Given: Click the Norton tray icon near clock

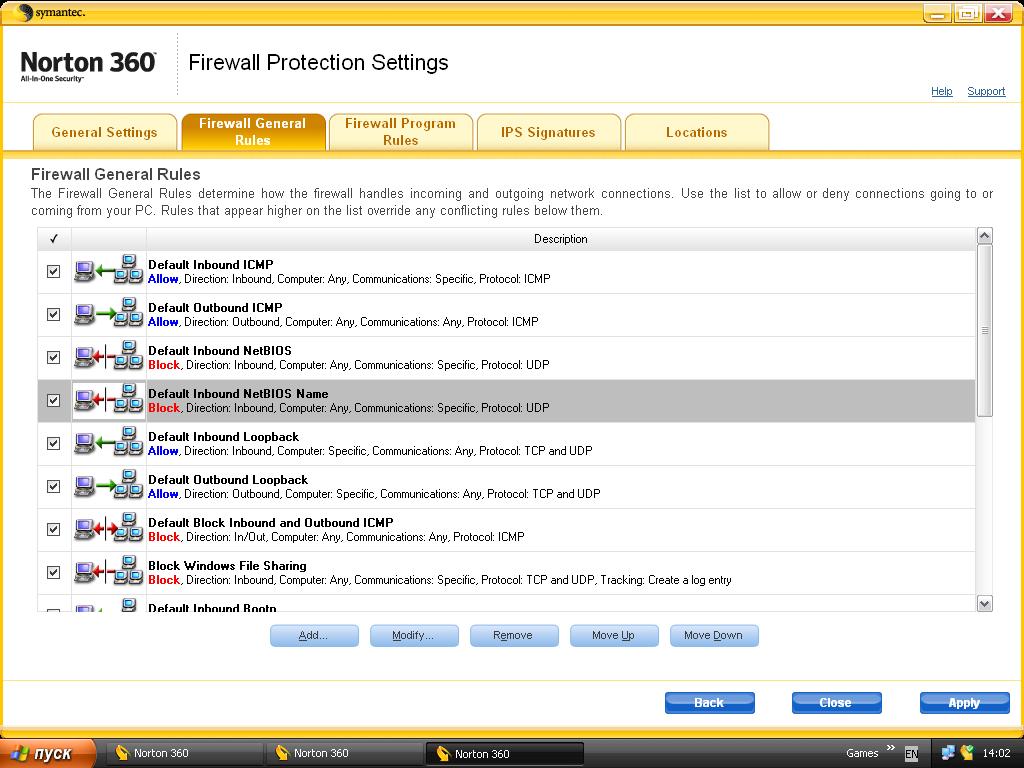Looking at the screenshot, I should pyautogui.click(x=967, y=752).
